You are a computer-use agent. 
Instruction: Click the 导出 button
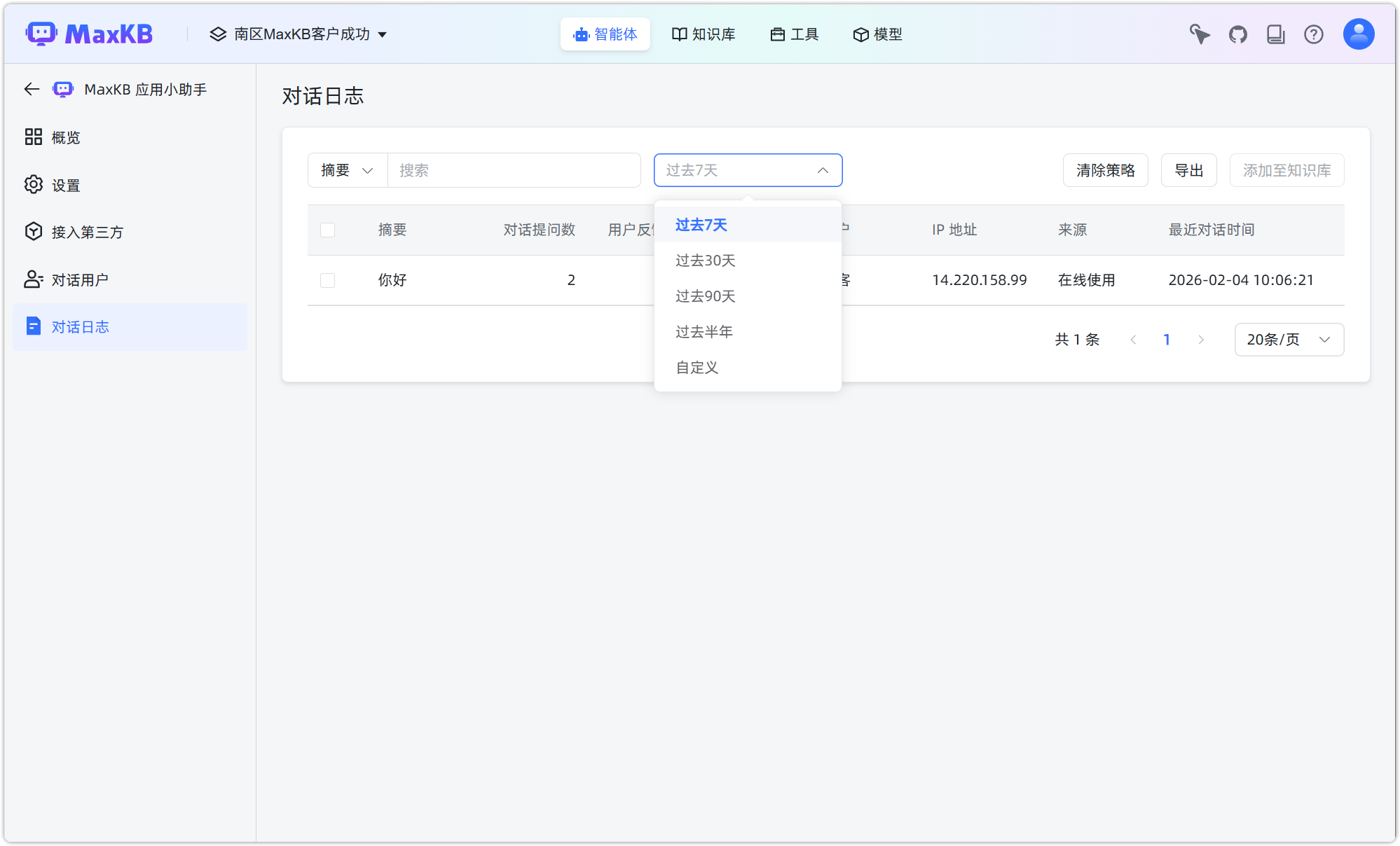click(1188, 170)
